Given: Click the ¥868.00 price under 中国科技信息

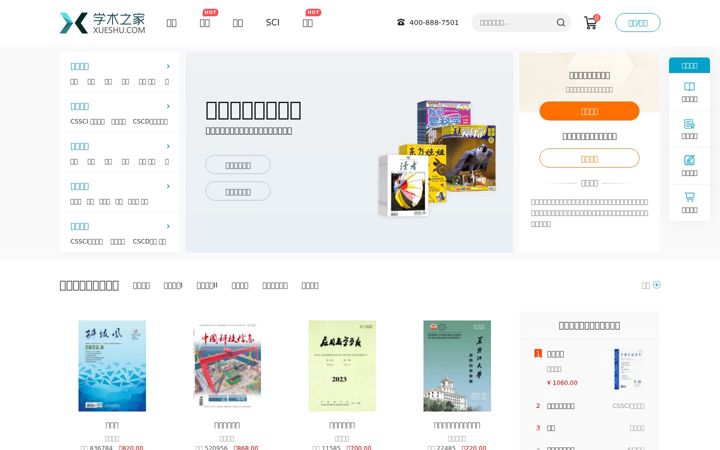Looking at the screenshot, I should [x=246, y=447].
